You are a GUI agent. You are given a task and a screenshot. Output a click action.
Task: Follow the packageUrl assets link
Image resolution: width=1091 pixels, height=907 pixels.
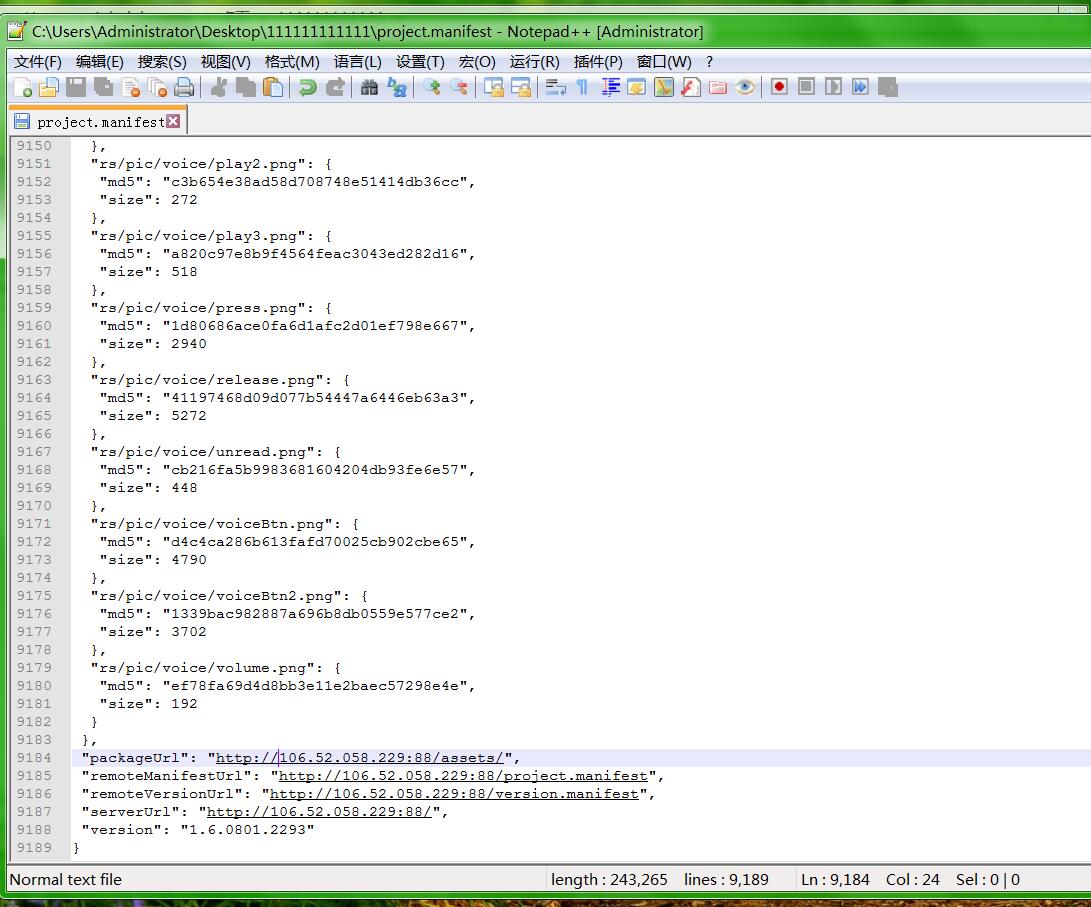coord(360,758)
